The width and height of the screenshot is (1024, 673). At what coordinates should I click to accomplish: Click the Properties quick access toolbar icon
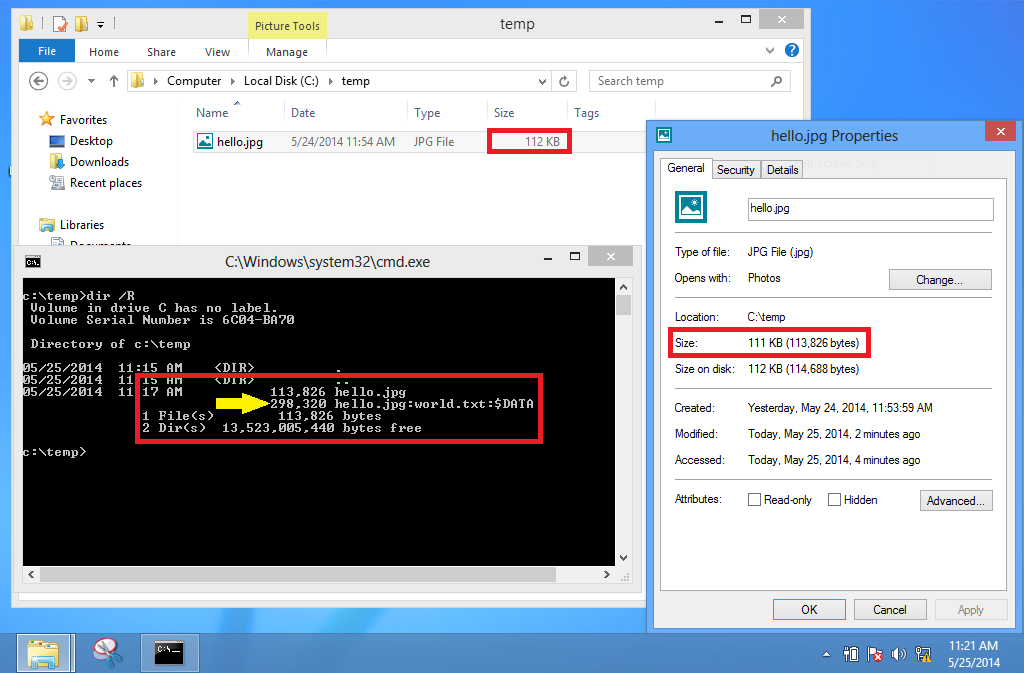click(60, 24)
